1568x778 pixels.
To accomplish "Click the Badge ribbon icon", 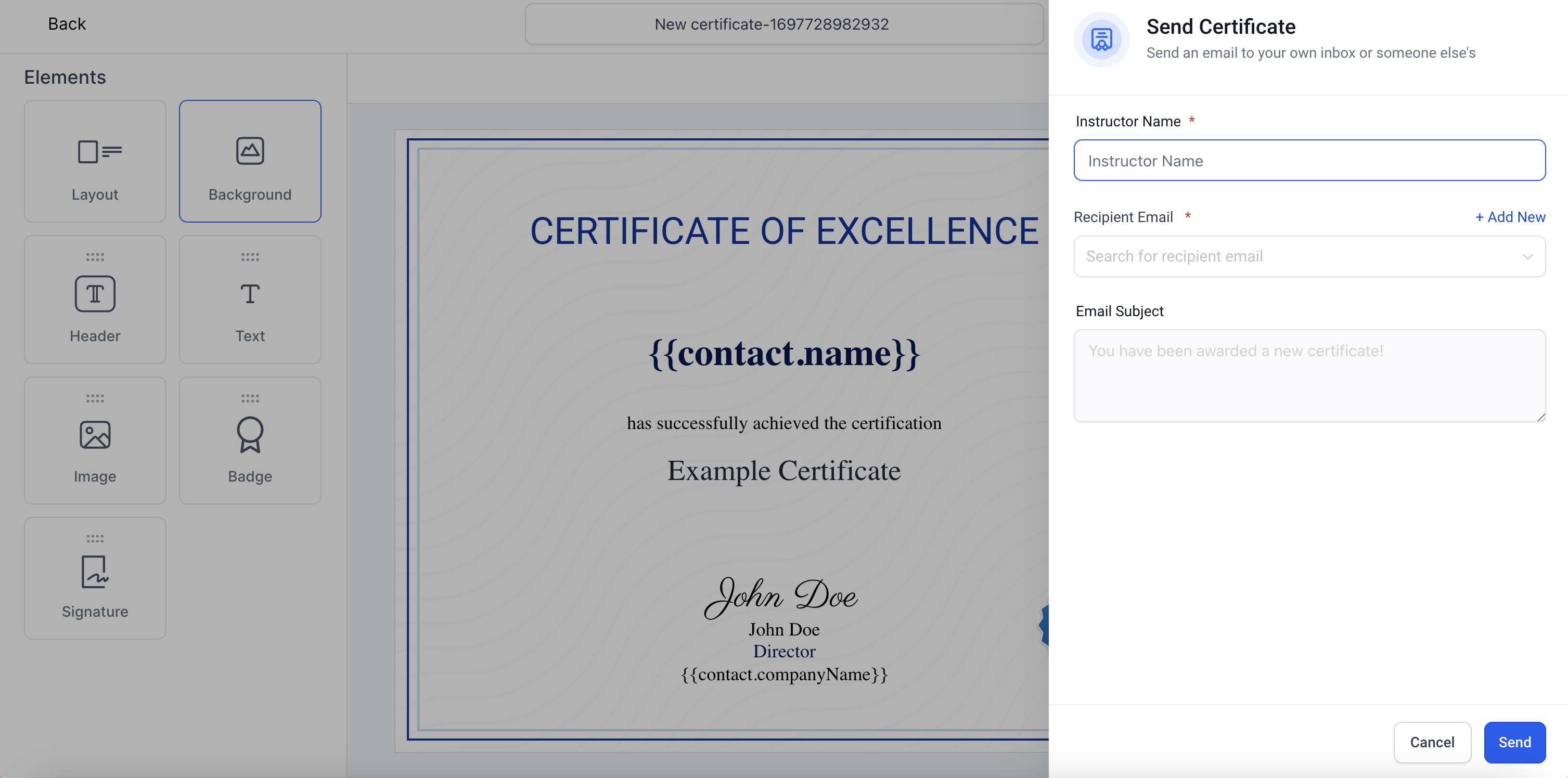I will [250, 434].
